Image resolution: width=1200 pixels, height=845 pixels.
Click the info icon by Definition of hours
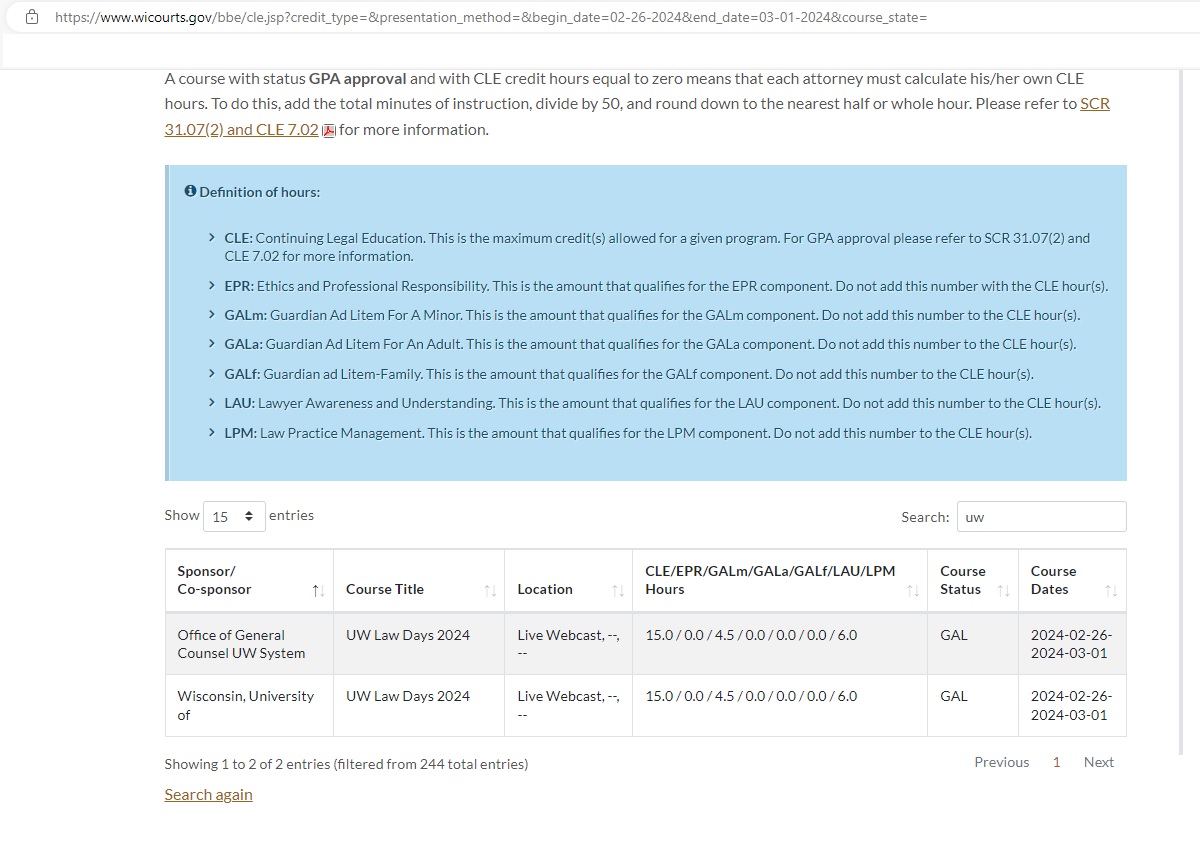click(190, 191)
